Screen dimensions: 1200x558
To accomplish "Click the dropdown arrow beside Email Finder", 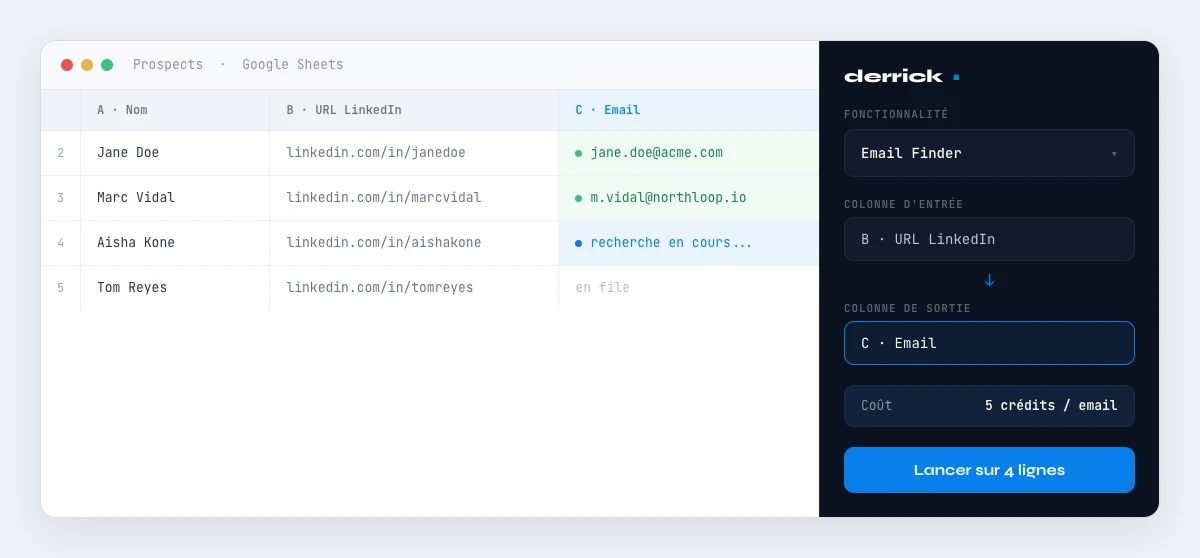I will click(1114, 154).
